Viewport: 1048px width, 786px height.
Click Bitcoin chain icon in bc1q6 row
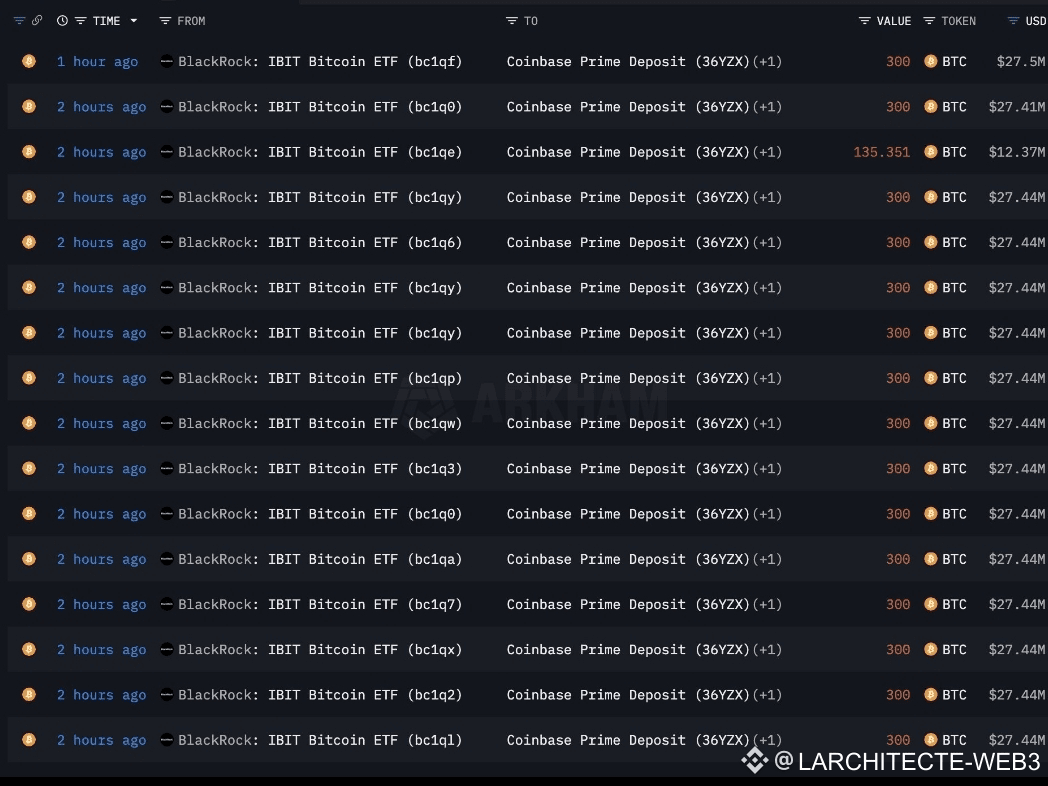pos(29,242)
